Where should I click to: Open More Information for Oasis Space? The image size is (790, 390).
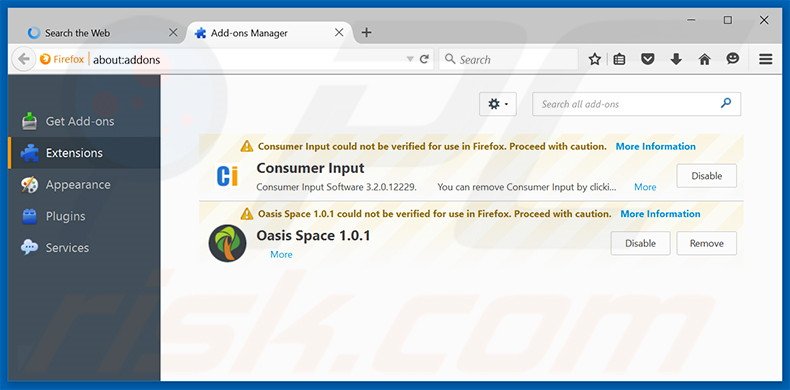[x=660, y=214]
